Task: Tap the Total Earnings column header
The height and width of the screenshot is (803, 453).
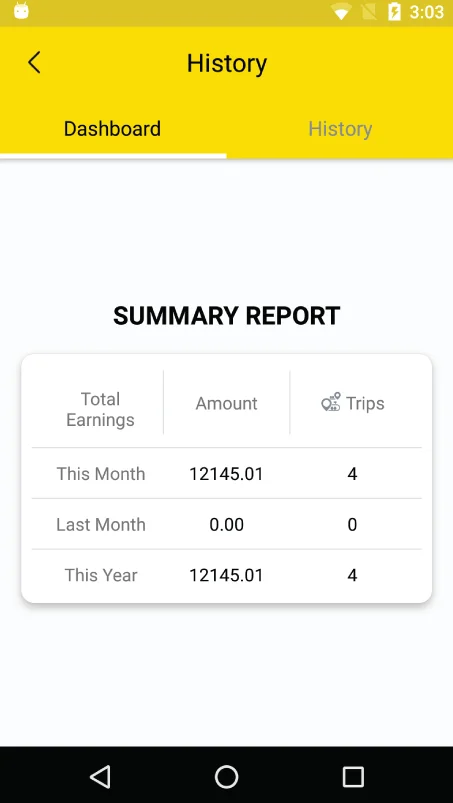Action: tap(100, 409)
